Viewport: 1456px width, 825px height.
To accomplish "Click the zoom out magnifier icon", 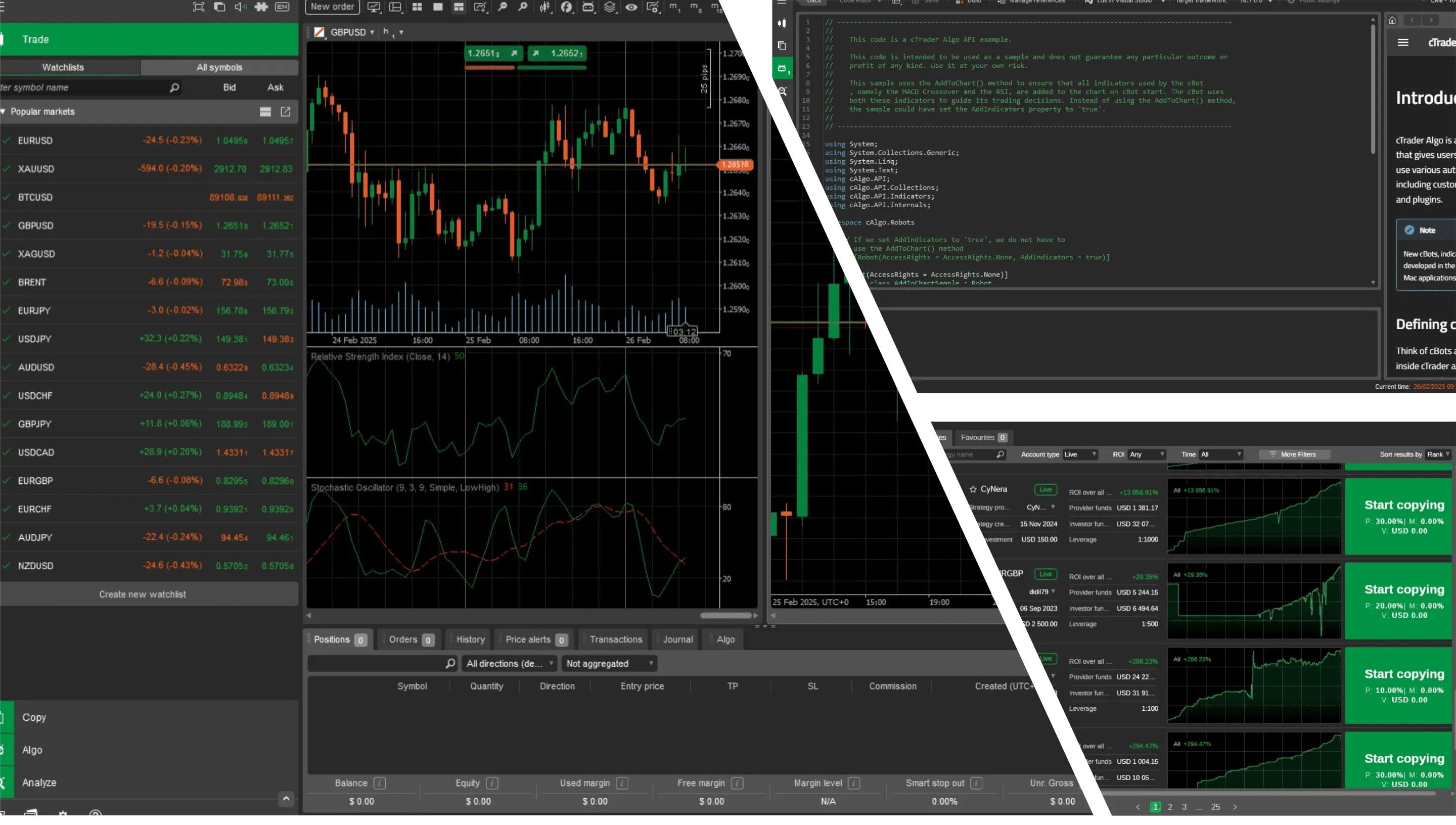I will click(502, 7).
